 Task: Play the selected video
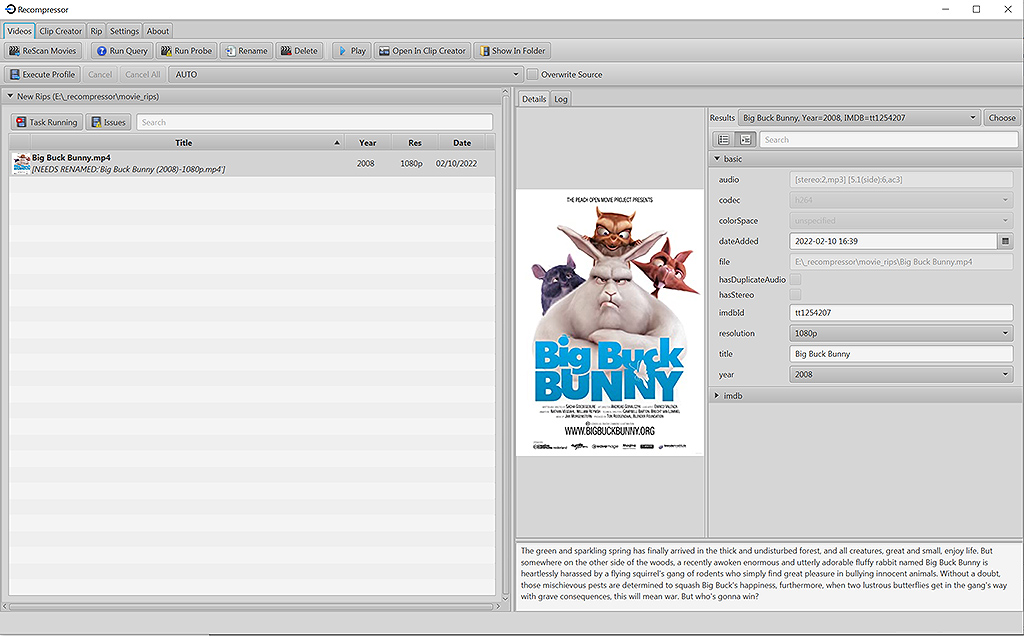(351, 51)
